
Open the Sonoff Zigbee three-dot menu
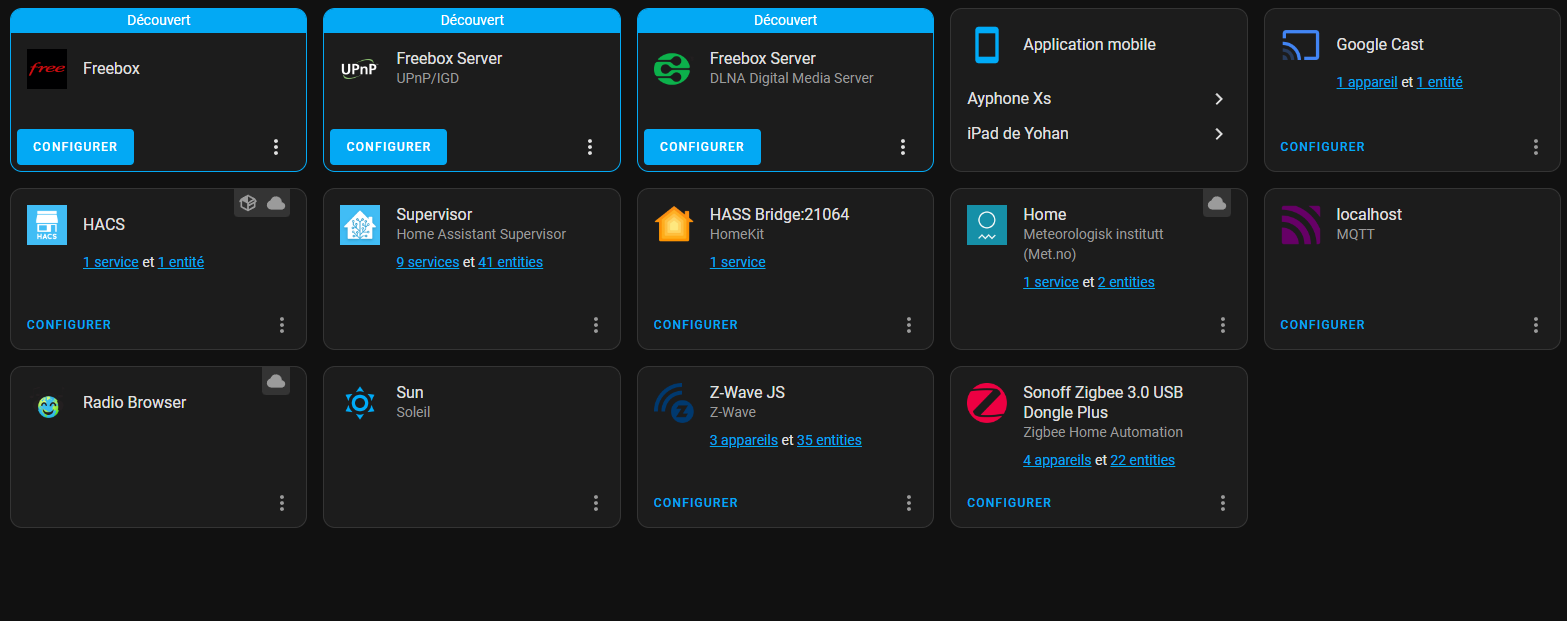point(1223,503)
